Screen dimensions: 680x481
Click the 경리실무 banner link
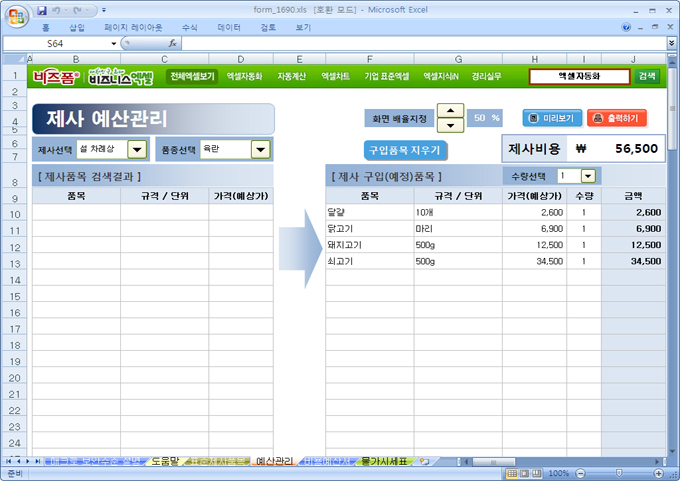(486, 76)
